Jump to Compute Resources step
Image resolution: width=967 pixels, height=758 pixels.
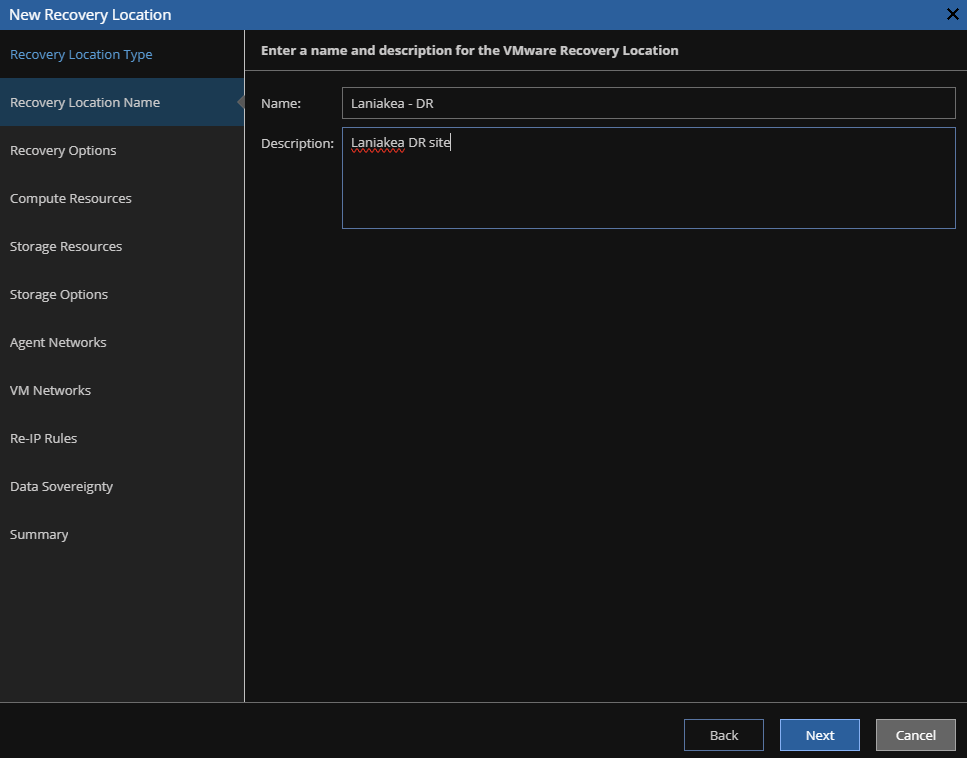click(x=122, y=199)
